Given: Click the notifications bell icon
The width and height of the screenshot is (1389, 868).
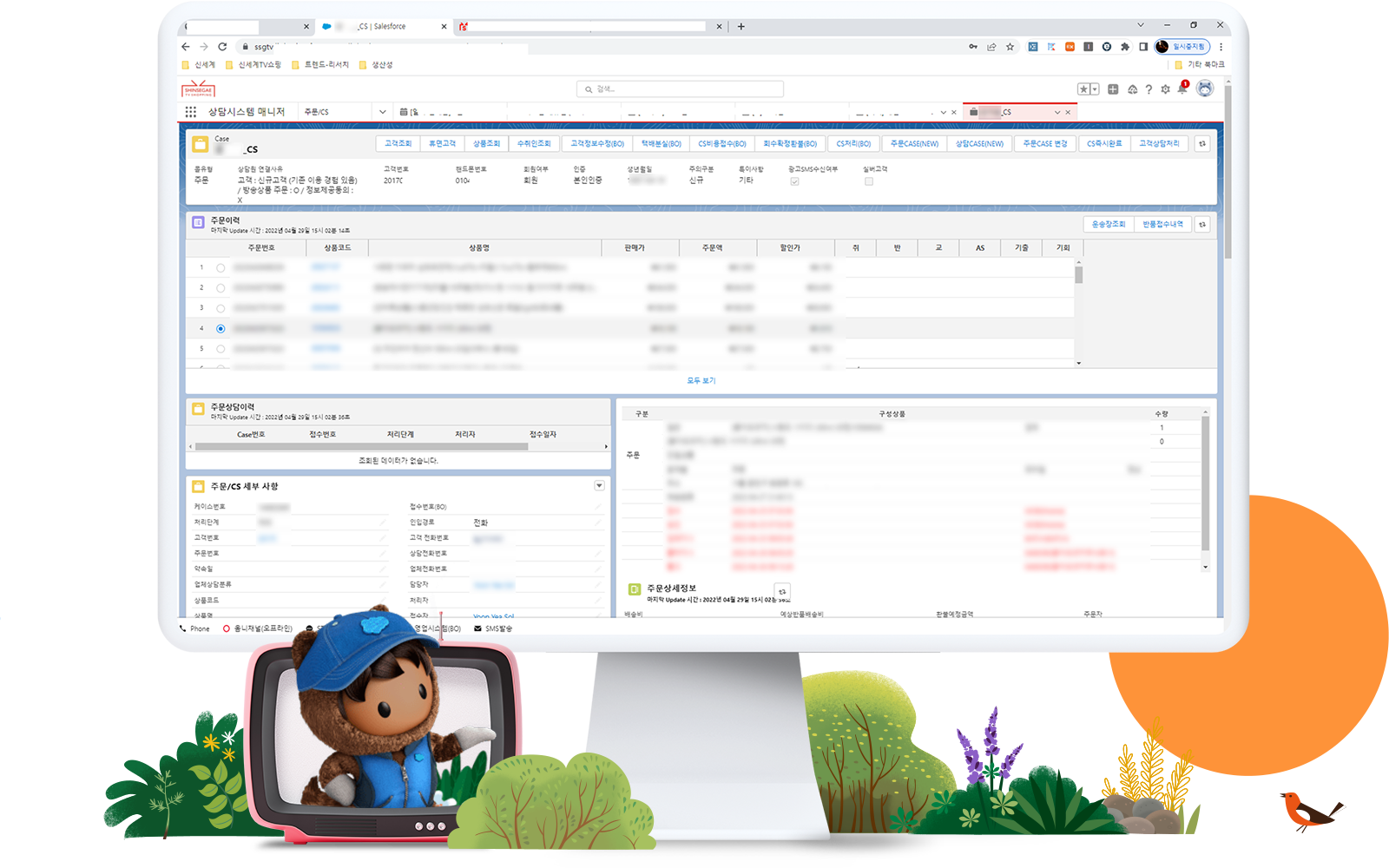Looking at the screenshot, I should point(1182,89).
